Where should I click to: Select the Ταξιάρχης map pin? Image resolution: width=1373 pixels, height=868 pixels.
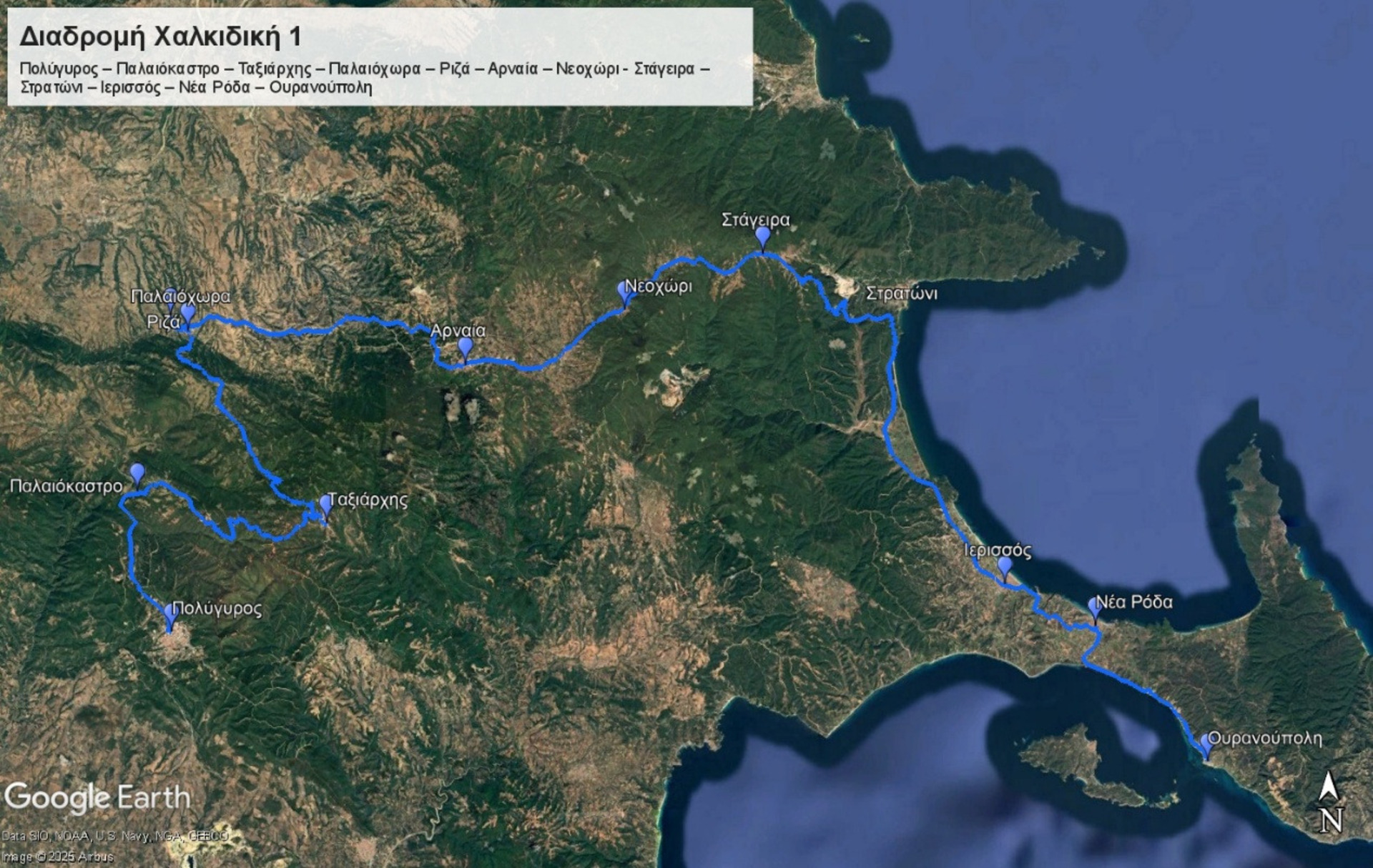click(x=325, y=507)
